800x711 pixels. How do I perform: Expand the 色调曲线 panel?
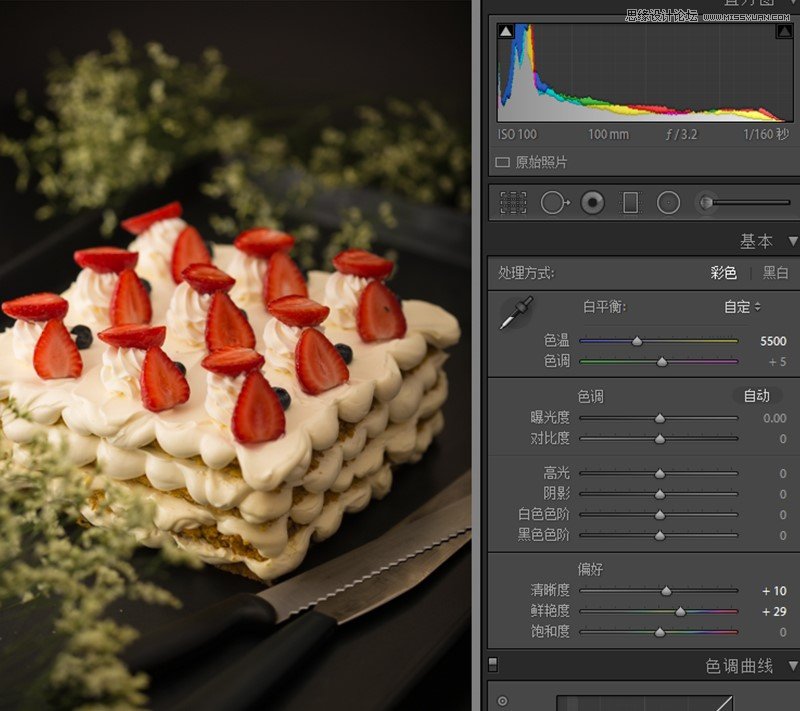pos(793,665)
